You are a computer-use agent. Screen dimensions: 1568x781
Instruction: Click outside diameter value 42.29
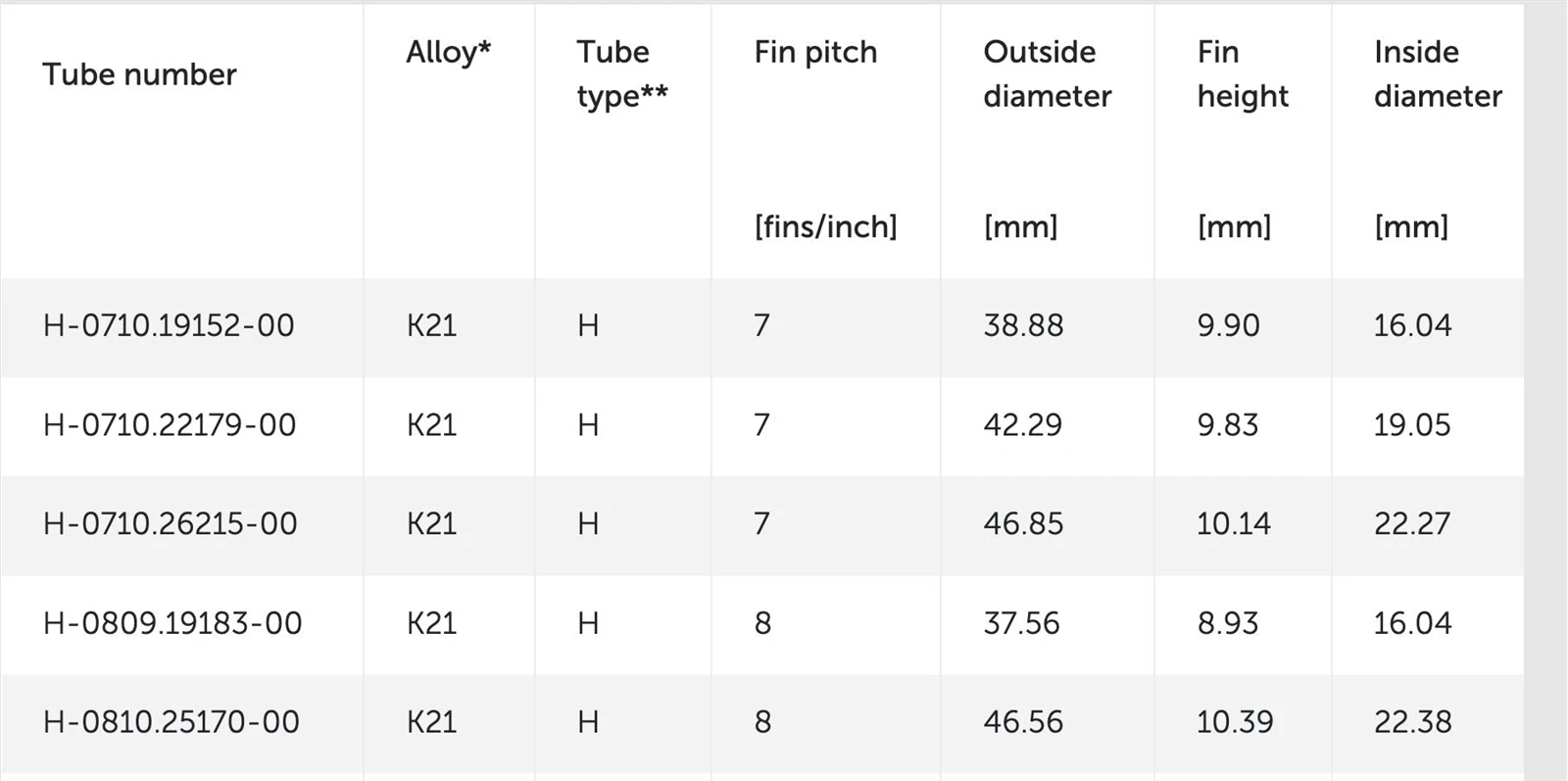[x=1023, y=424]
